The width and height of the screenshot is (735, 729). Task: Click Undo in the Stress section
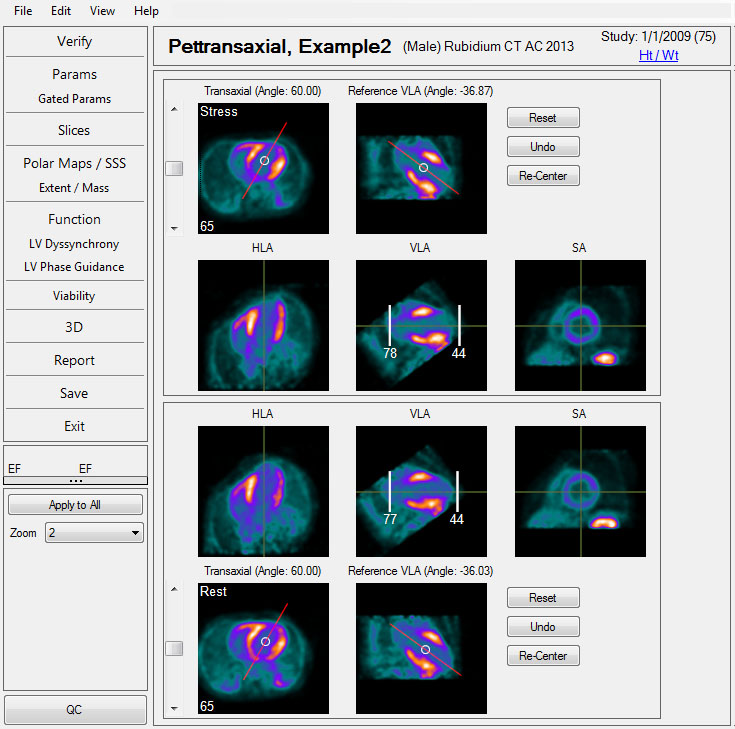[x=543, y=147]
